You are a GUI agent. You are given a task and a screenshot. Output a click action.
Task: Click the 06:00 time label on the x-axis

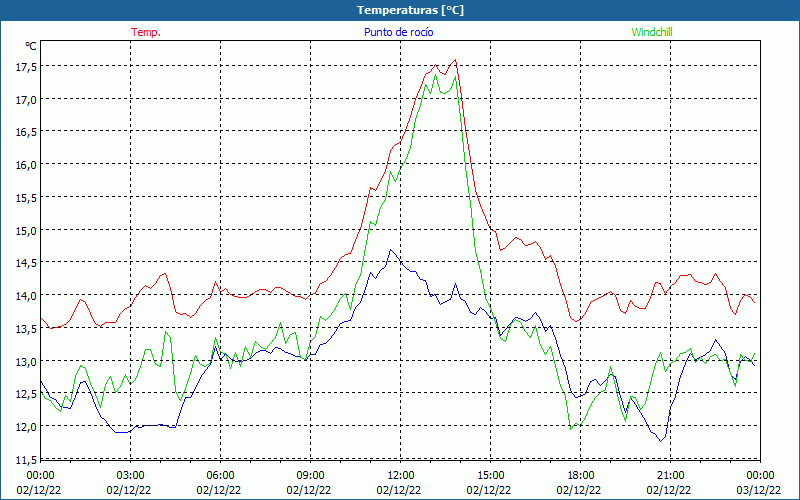(220, 475)
